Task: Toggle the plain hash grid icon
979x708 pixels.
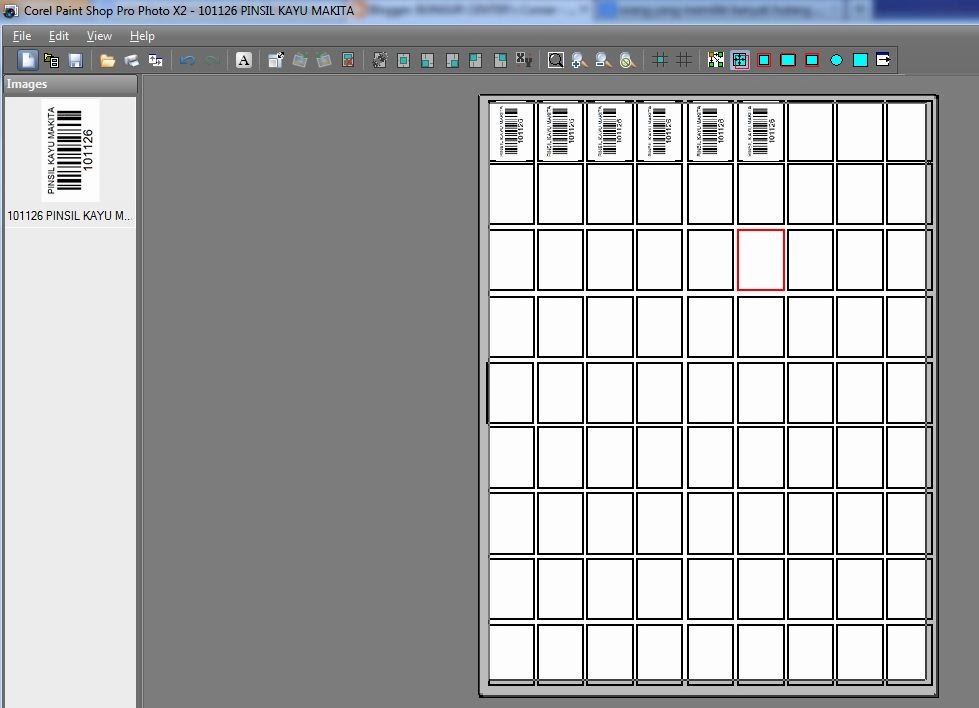Action: pyautogui.click(x=684, y=60)
